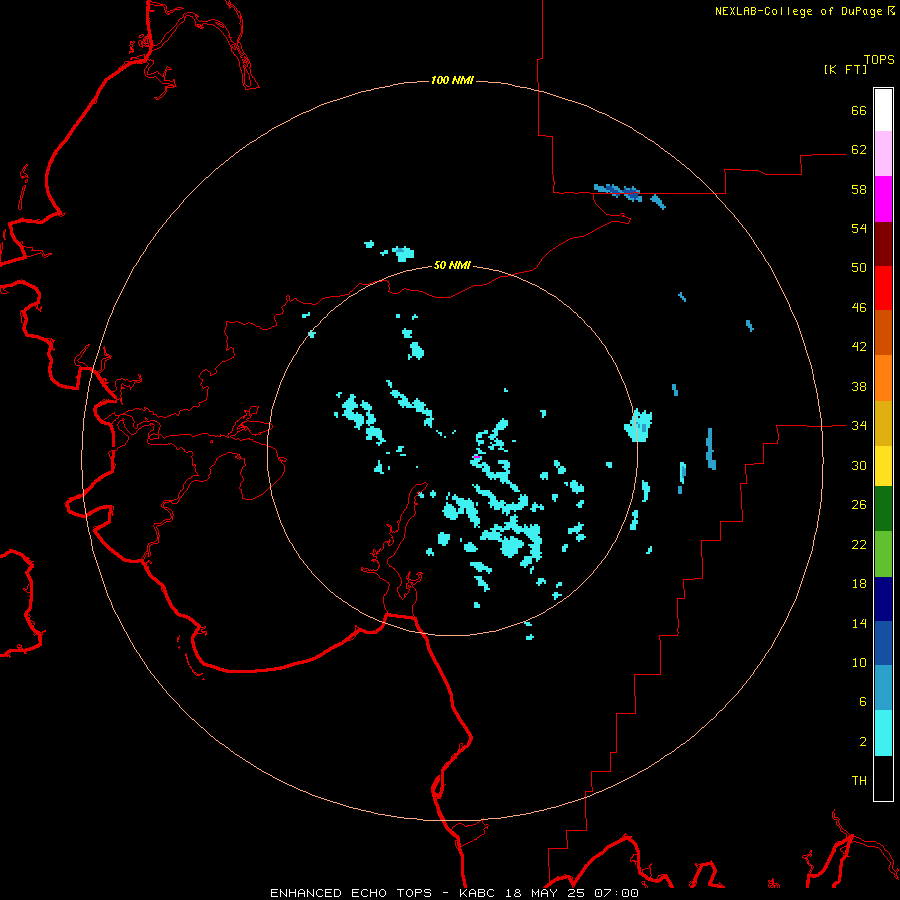Click the 34 legend value
Image resolution: width=900 pixels, height=900 pixels.
[859, 426]
